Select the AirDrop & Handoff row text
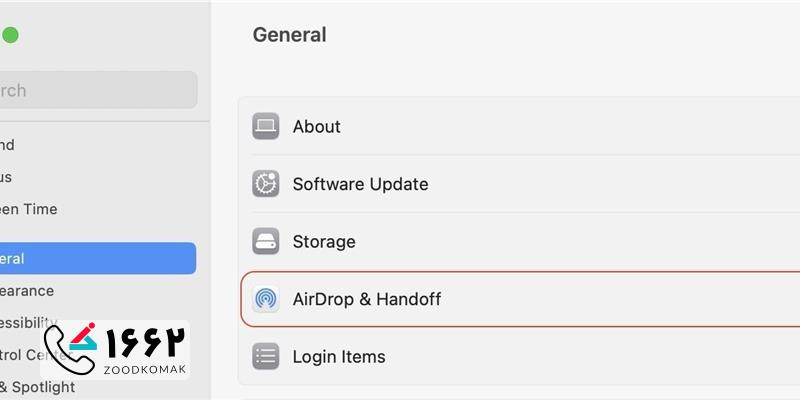The height and width of the screenshot is (400, 800). (x=367, y=299)
